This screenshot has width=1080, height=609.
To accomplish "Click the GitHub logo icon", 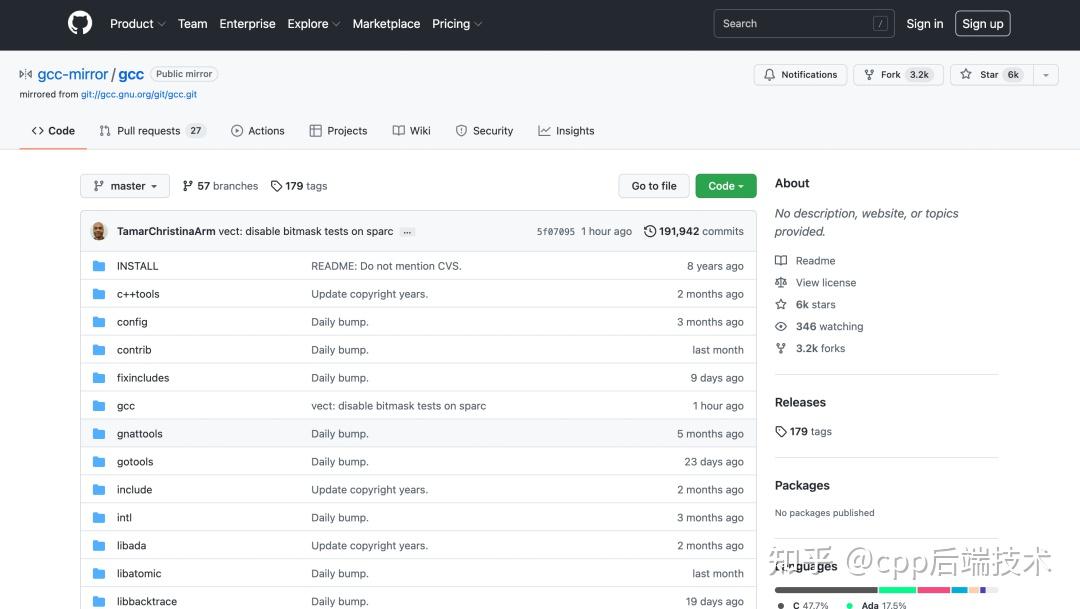I will pos(80,24).
